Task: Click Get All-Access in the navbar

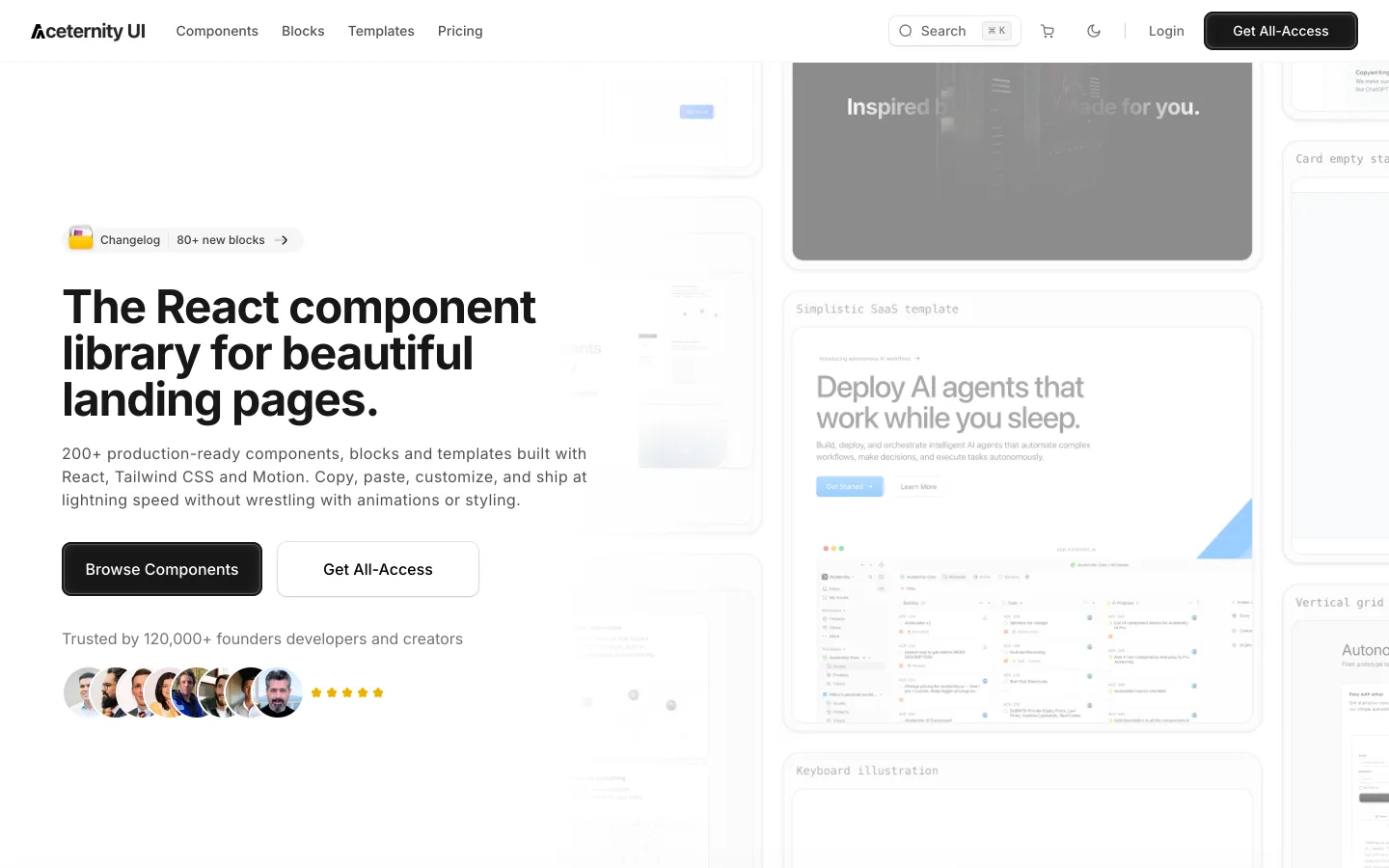Action: 1281,31
